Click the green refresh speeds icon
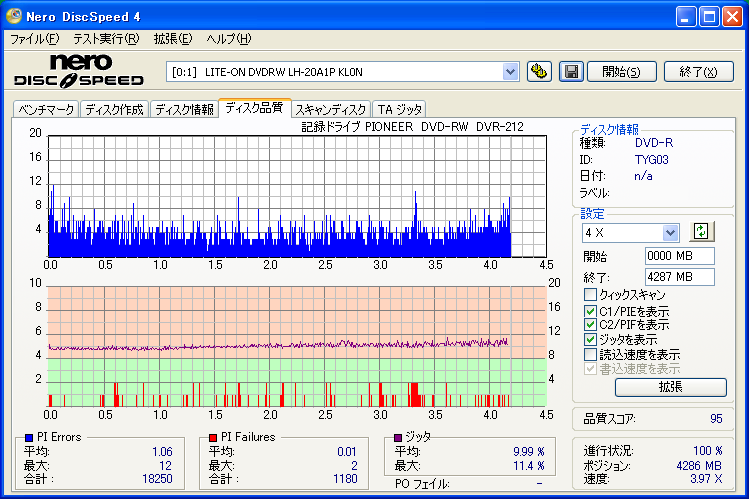 point(701,232)
